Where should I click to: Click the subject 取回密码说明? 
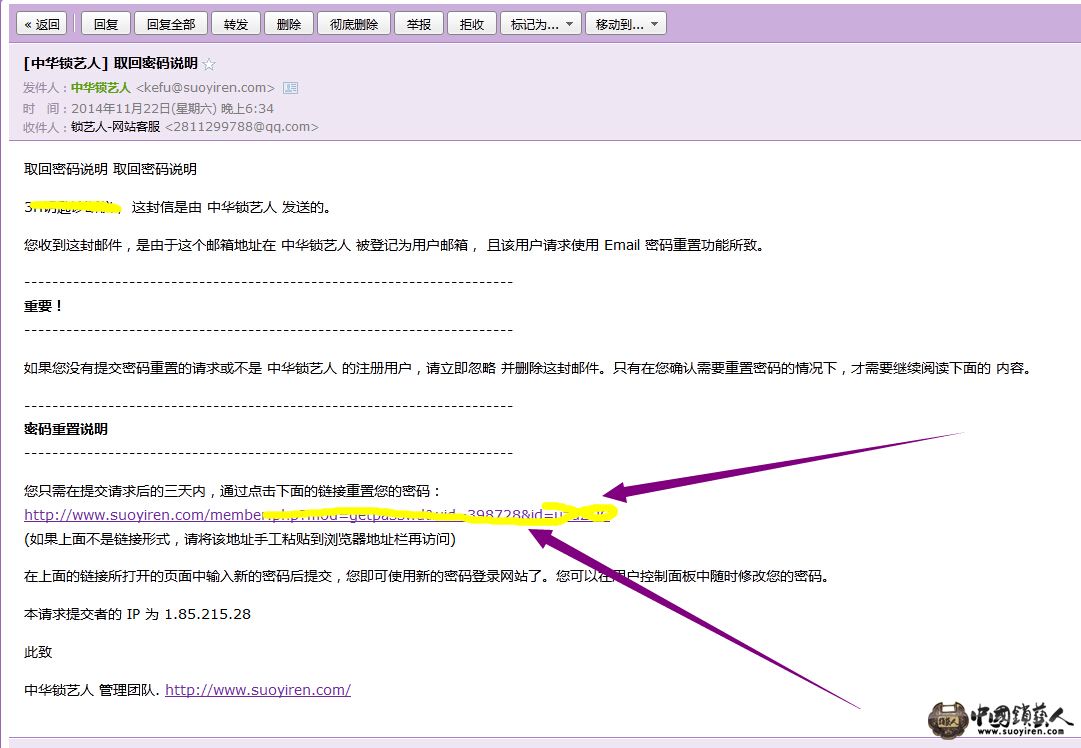click(x=156, y=63)
